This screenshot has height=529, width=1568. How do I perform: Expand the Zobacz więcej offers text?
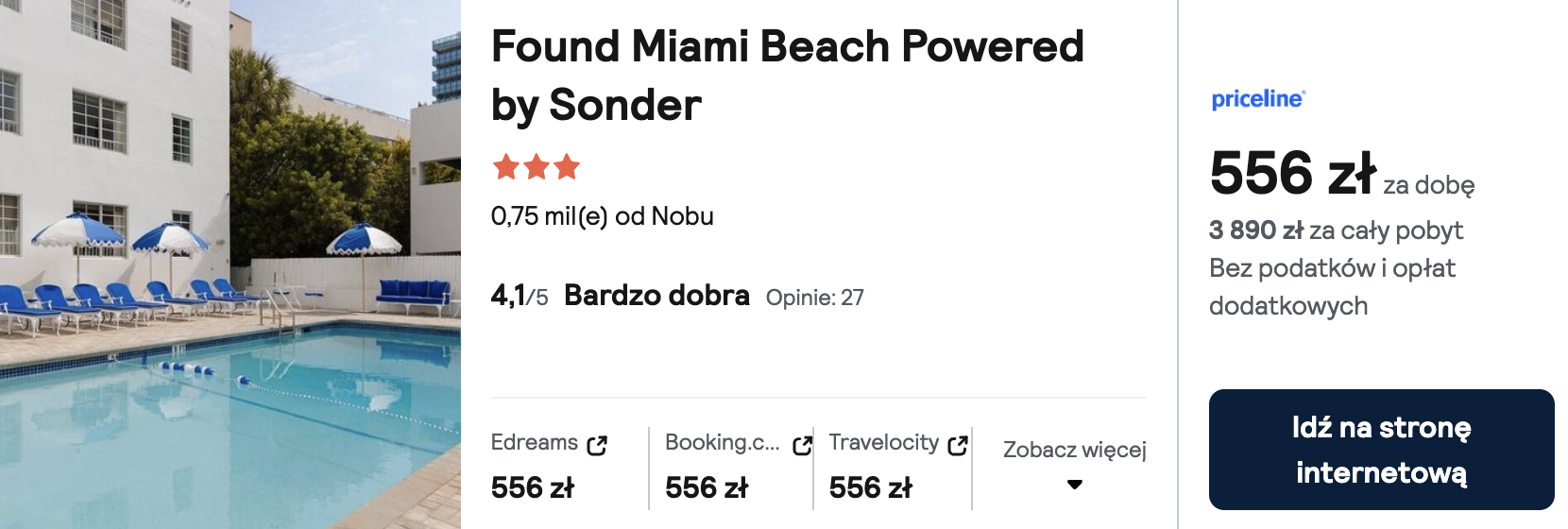1074,450
